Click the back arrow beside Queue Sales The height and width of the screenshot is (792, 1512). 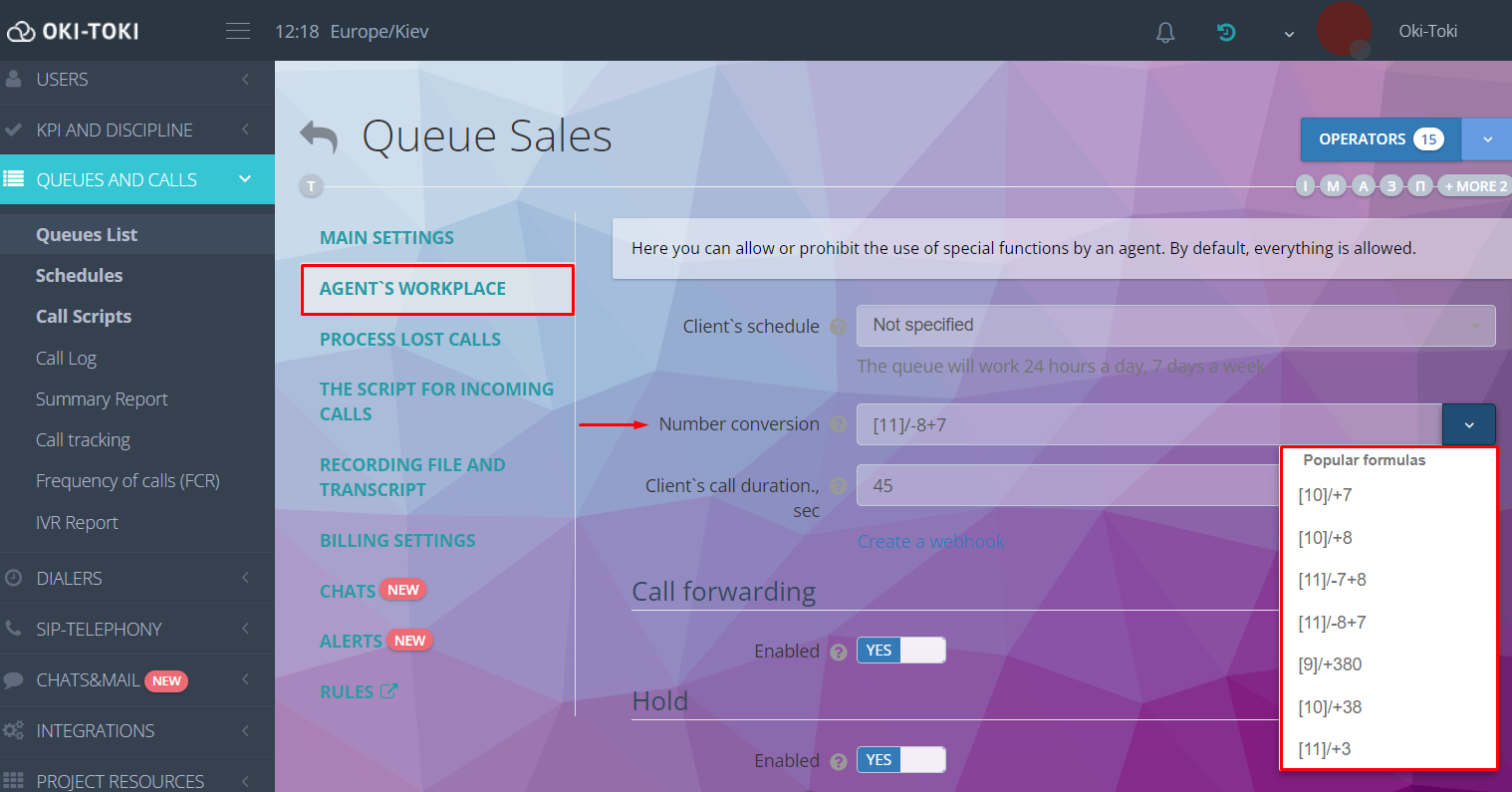tap(319, 136)
